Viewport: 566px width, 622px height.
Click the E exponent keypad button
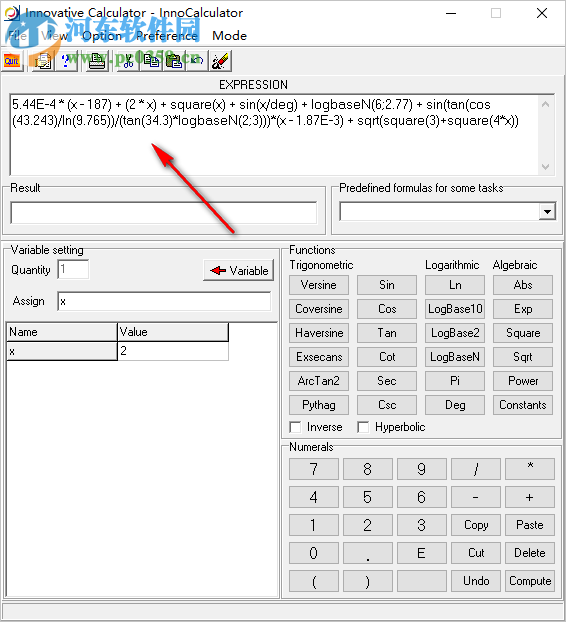click(x=422, y=553)
